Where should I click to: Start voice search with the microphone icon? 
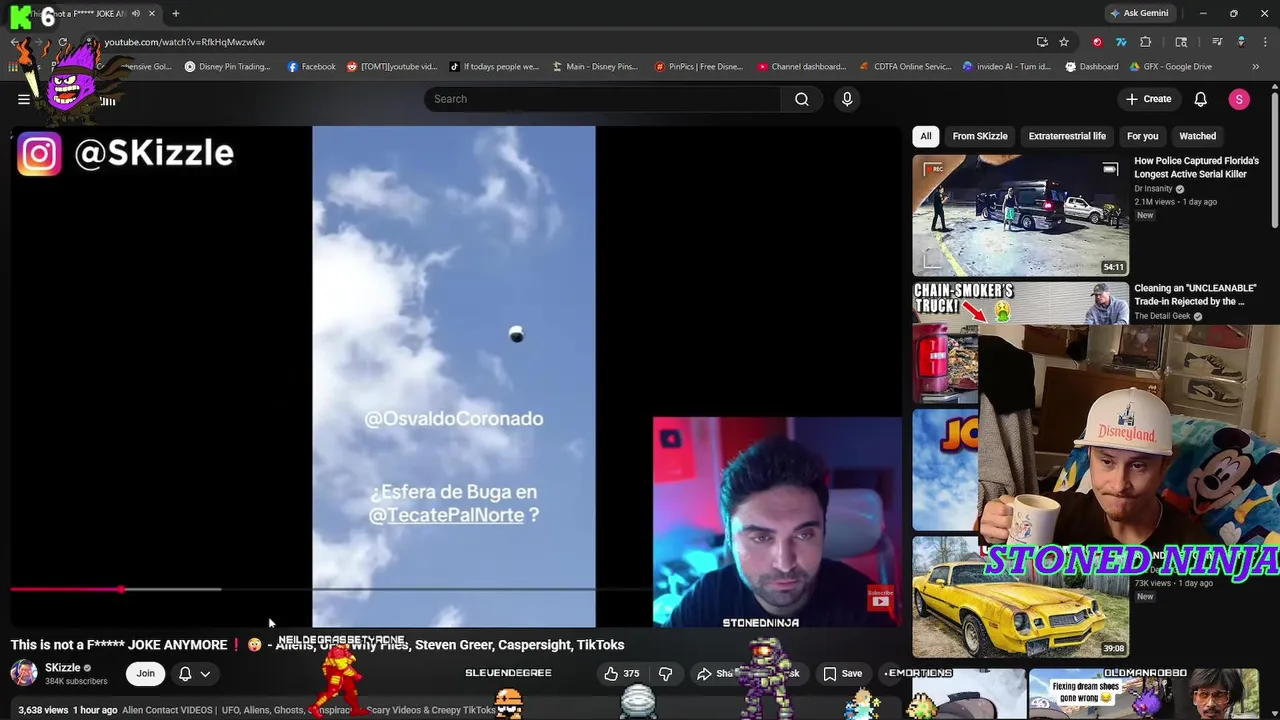(x=847, y=99)
